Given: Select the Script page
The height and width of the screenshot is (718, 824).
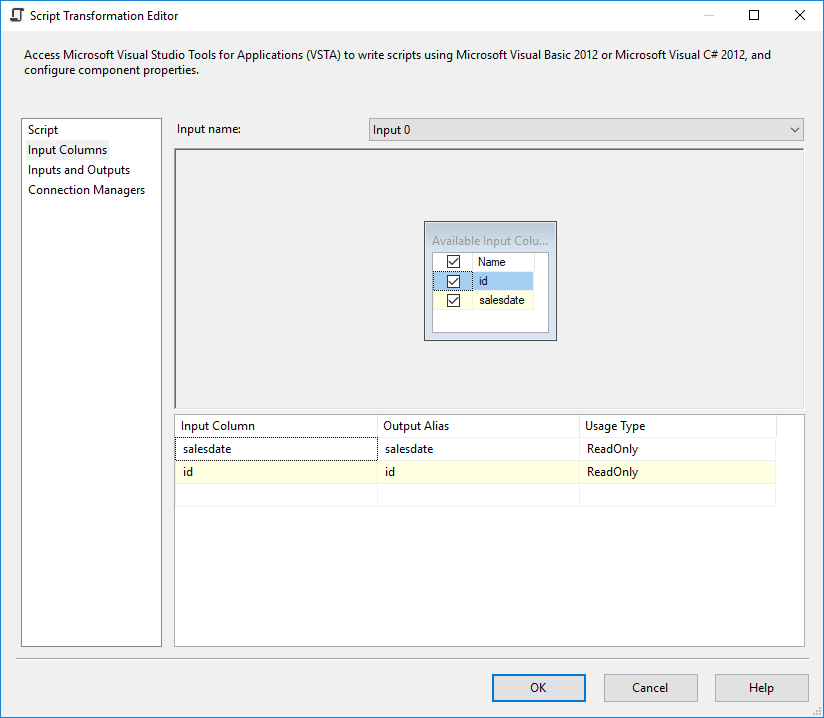Looking at the screenshot, I should point(42,129).
